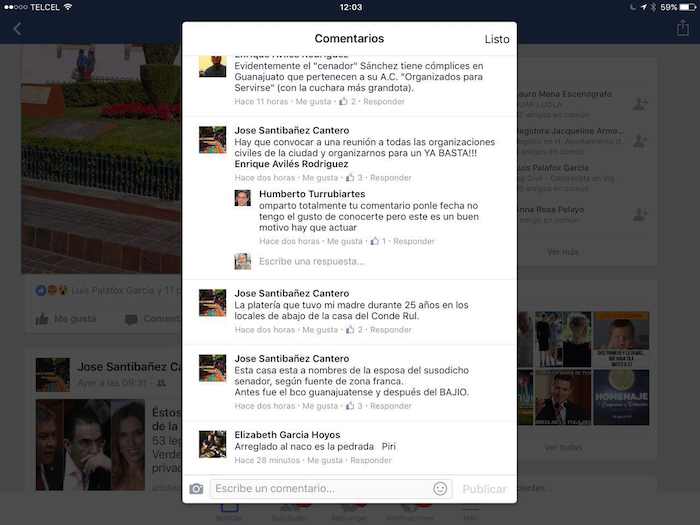This screenshot has height=525, width=700.
Task: Like Elizabeth Garcia Hoyos' comment via Me gusta
Action: click(325, 460)
